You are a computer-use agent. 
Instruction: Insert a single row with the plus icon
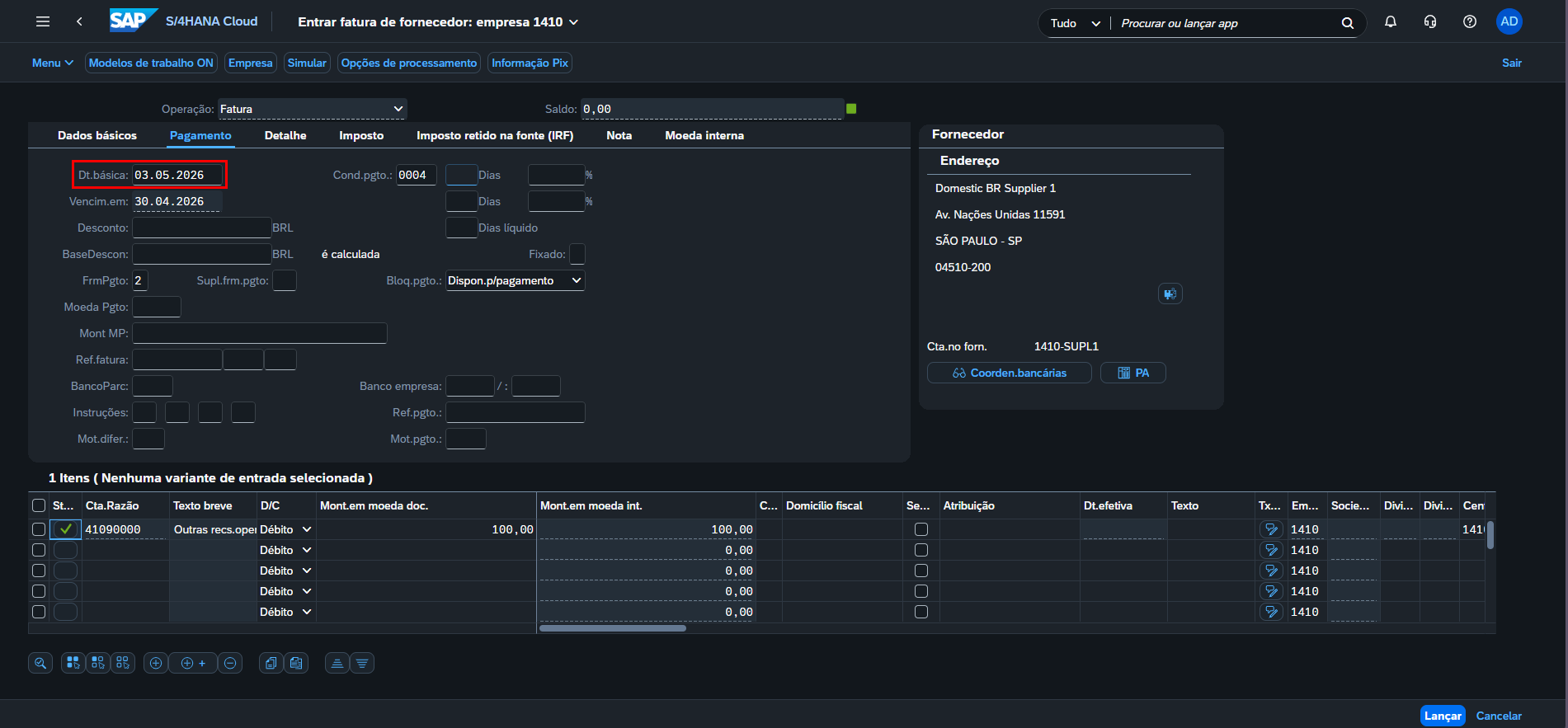[156, 663]
